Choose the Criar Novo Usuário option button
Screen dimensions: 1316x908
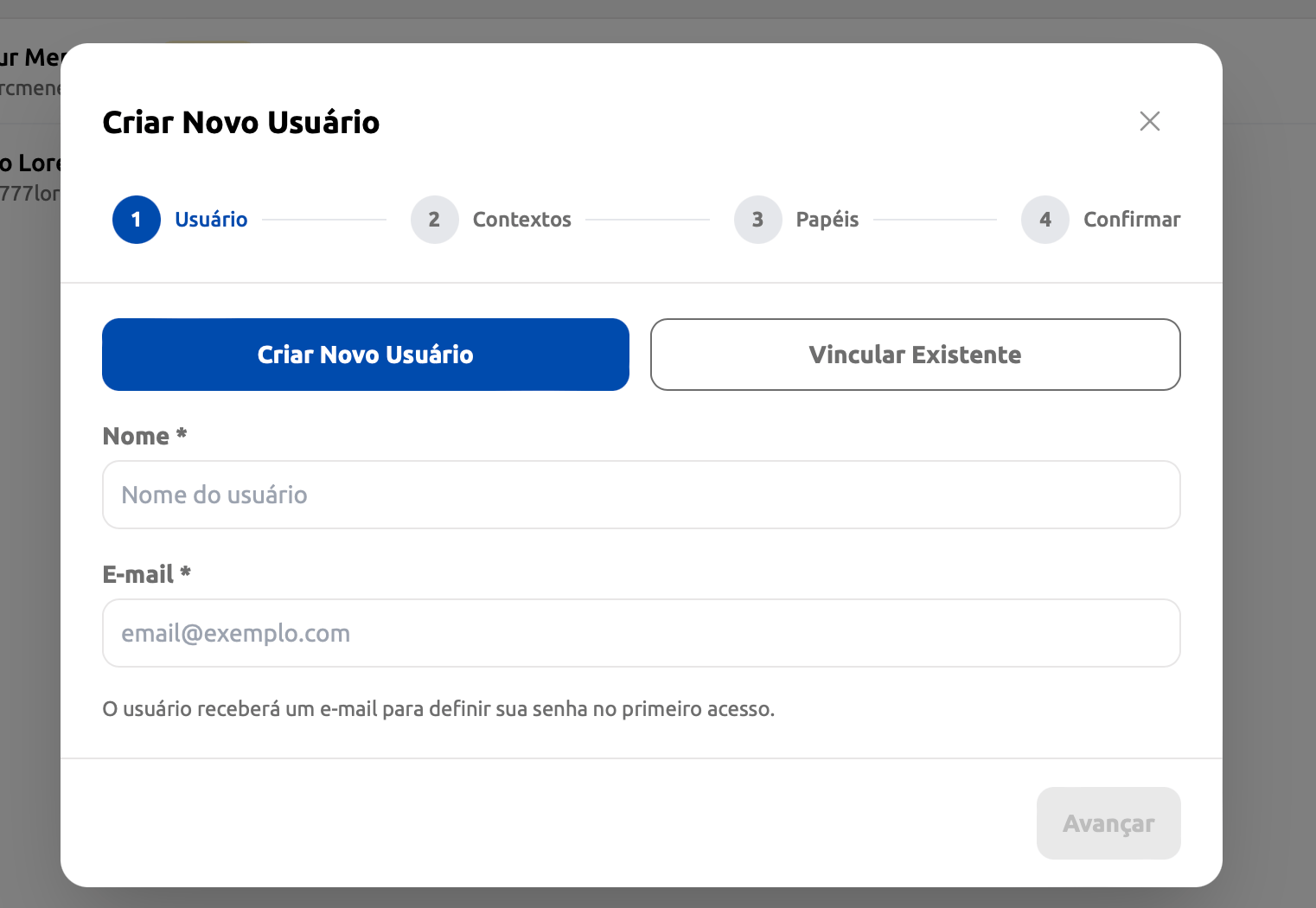click(366, 355)
